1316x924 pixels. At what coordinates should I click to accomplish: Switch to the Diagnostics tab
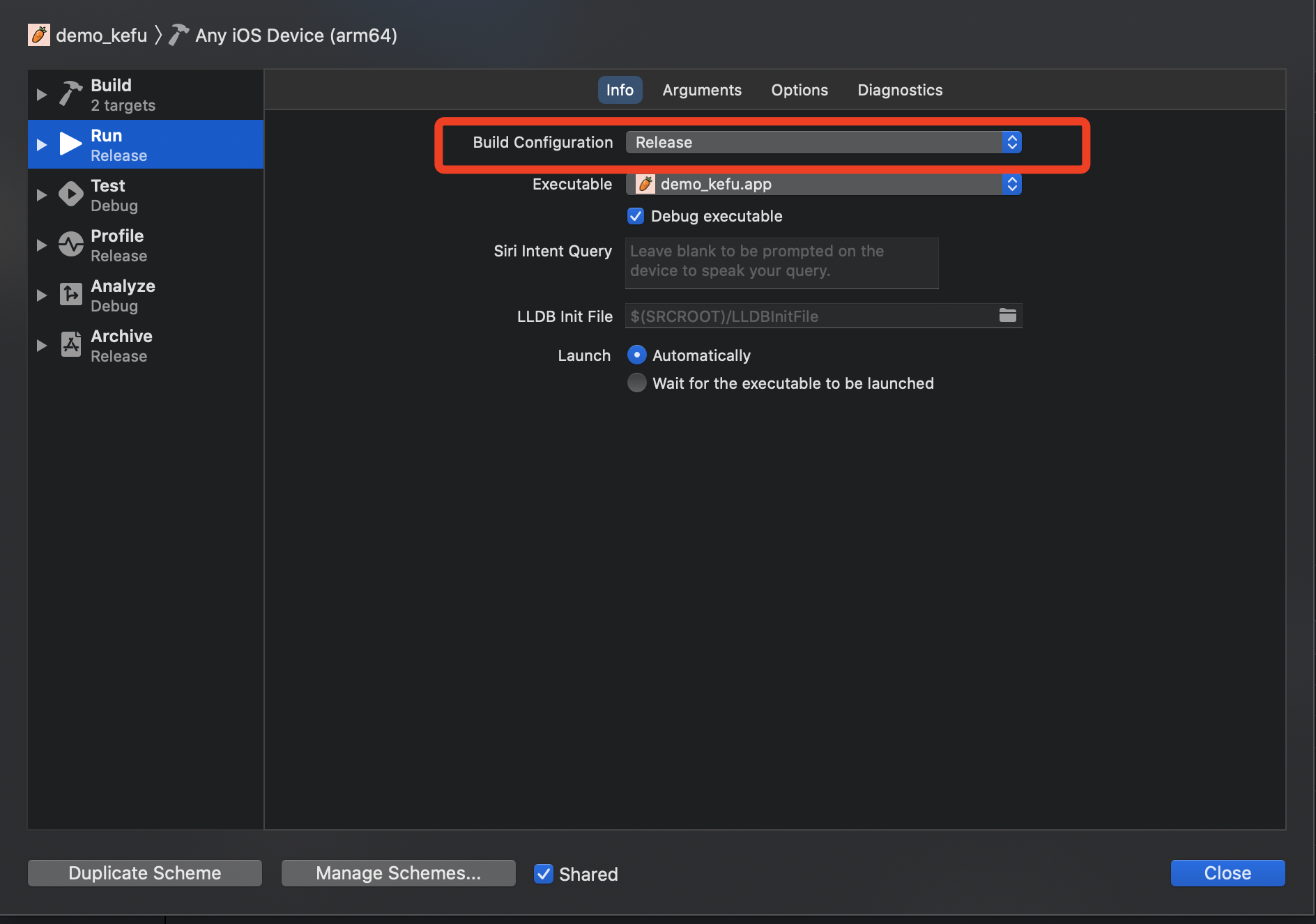click(900, 90)
